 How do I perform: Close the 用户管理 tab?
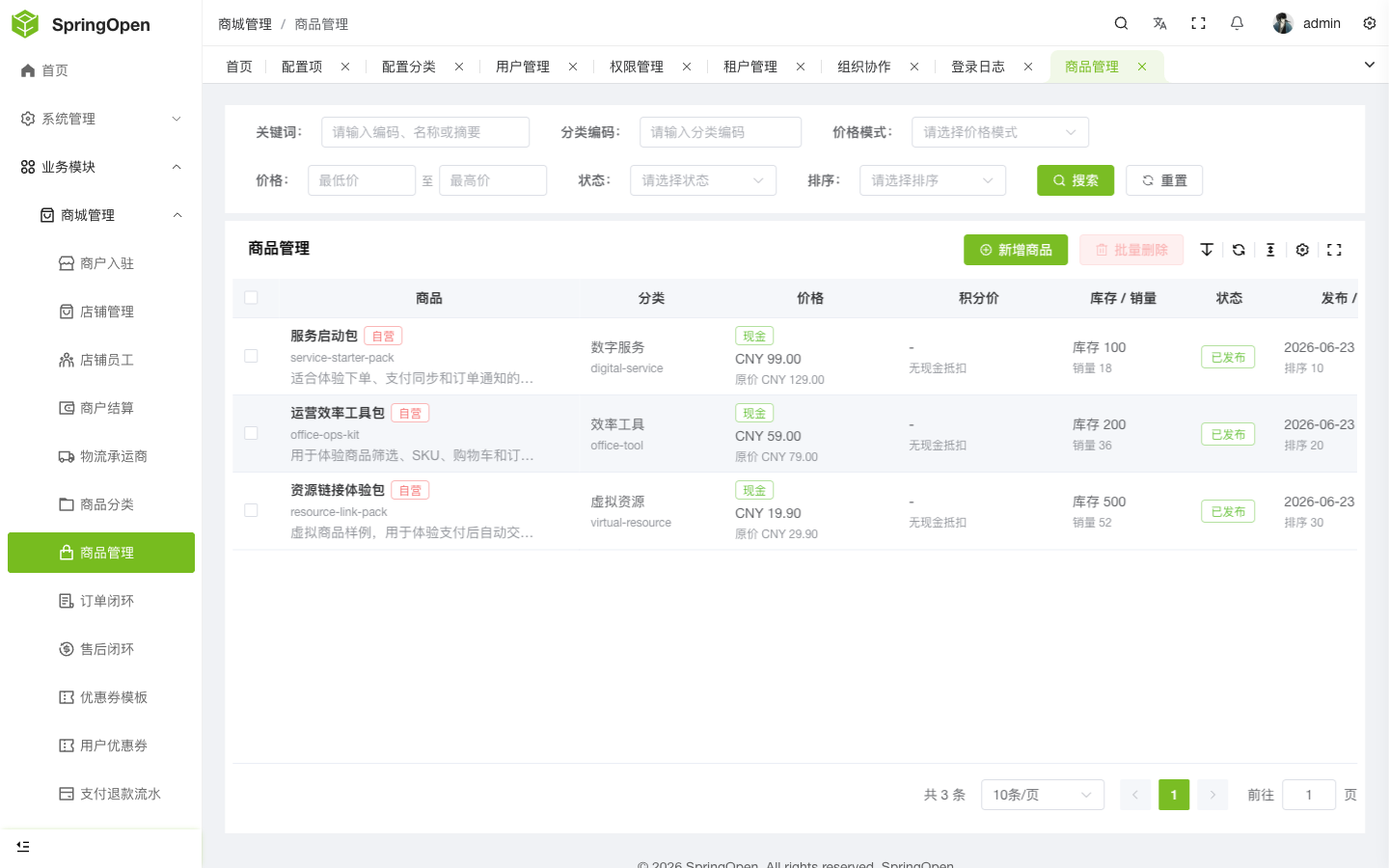pos(573,67)
